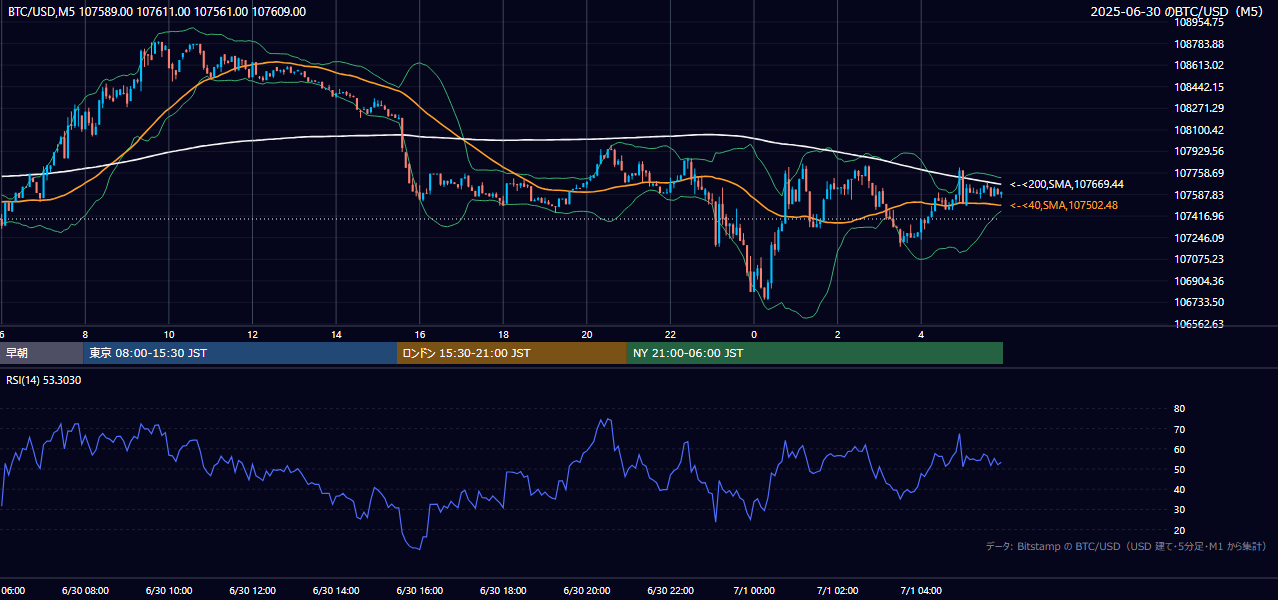The height and width of the screenshot is (600, 1278).
Task: Click price axis label 106562.63
Action: [x=1199, y=324]
